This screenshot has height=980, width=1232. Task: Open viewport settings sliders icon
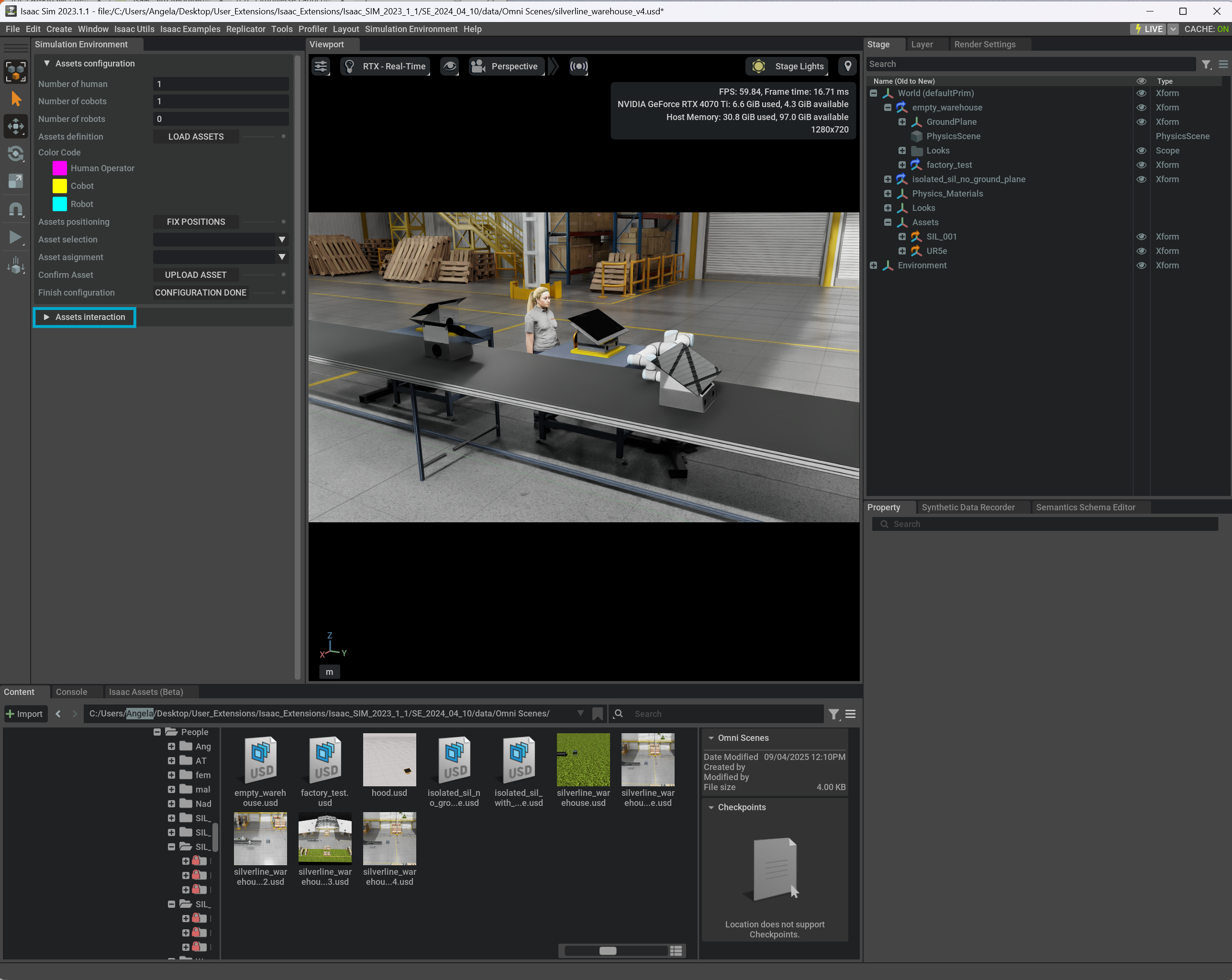coord(321,66)
